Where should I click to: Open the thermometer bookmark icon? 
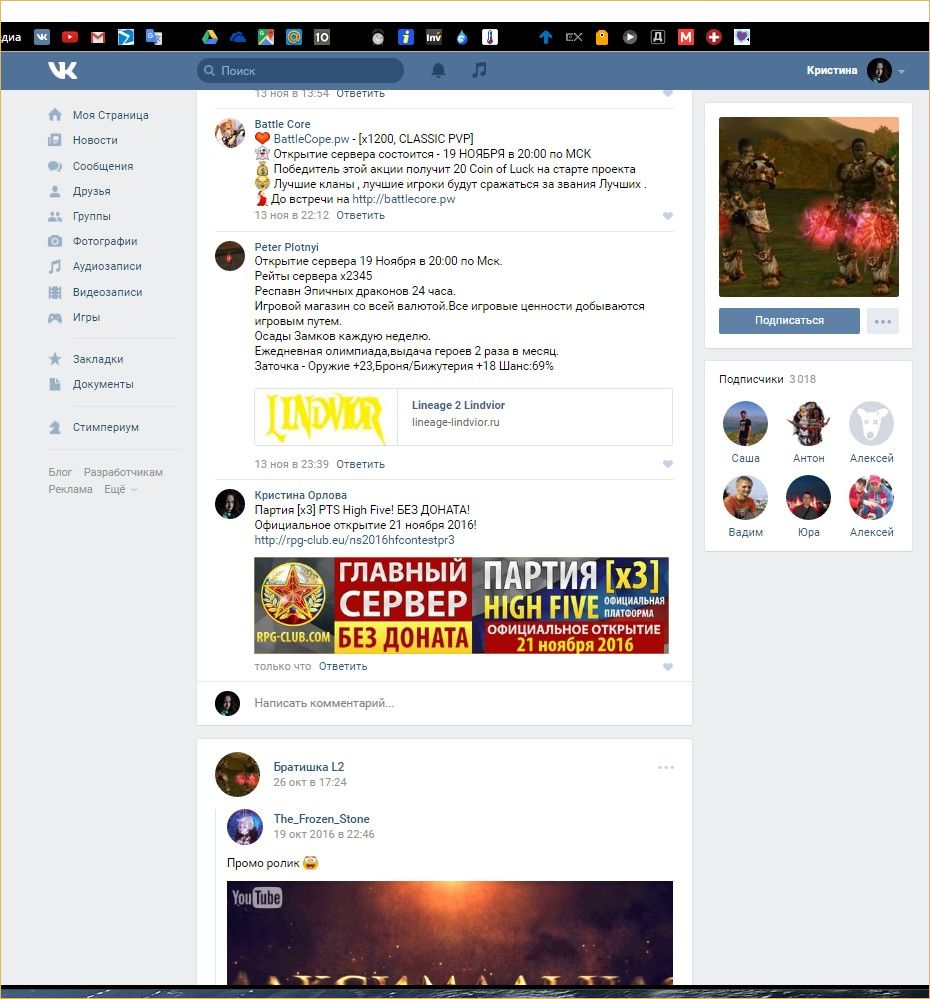tap(490, 37)
